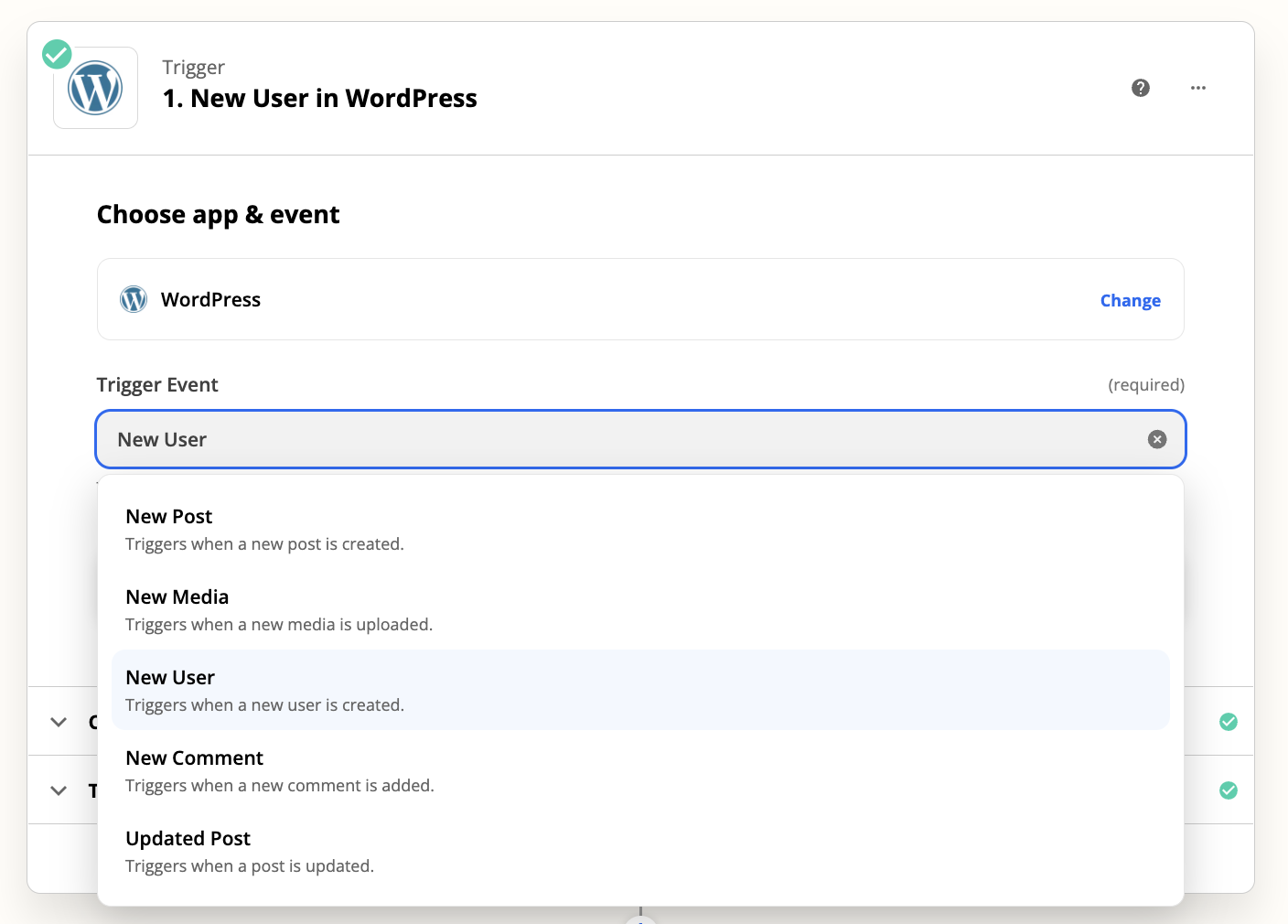This screenshot has width=1288, height=924.
Task: Select the New Media trigger option
Action: coord(640,610)
